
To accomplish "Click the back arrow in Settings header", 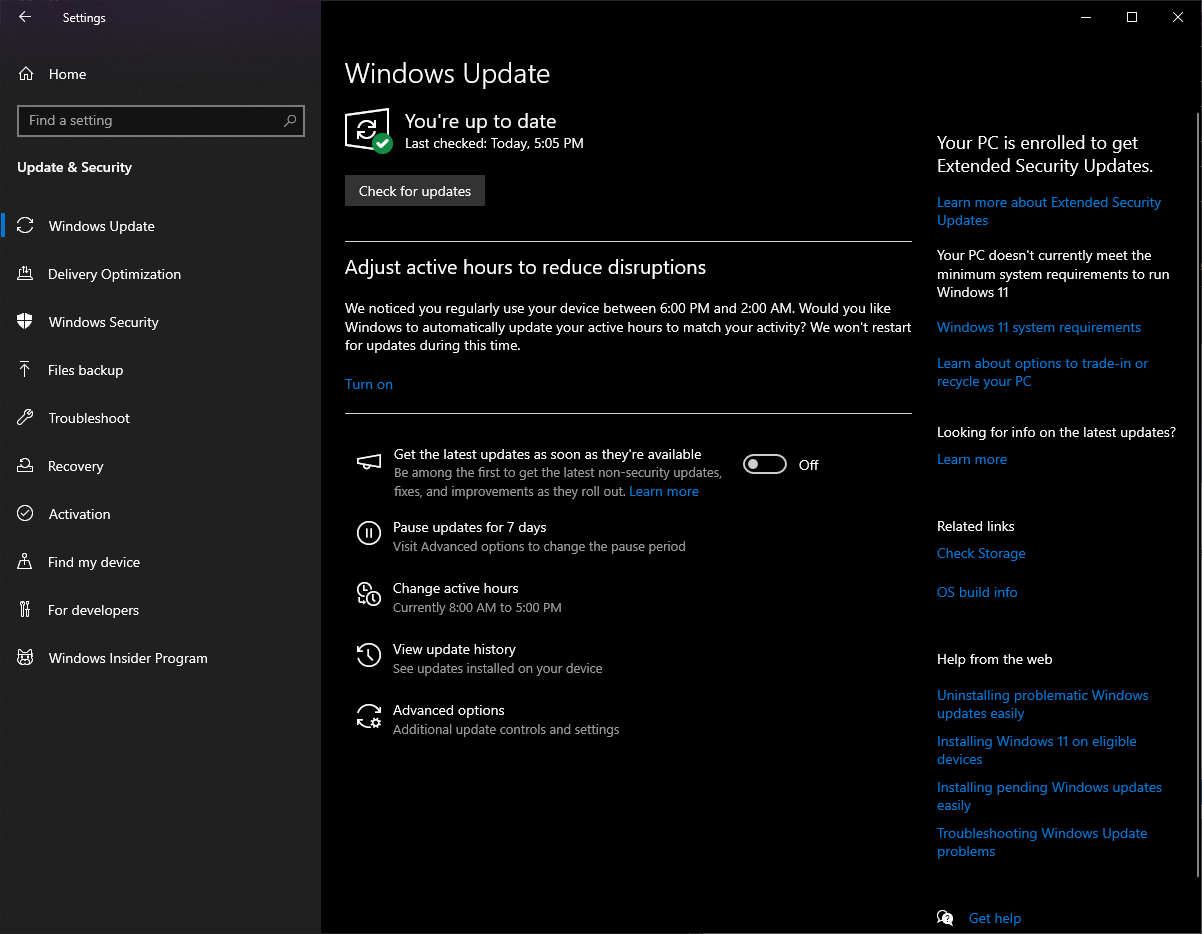I will (25, 17).
